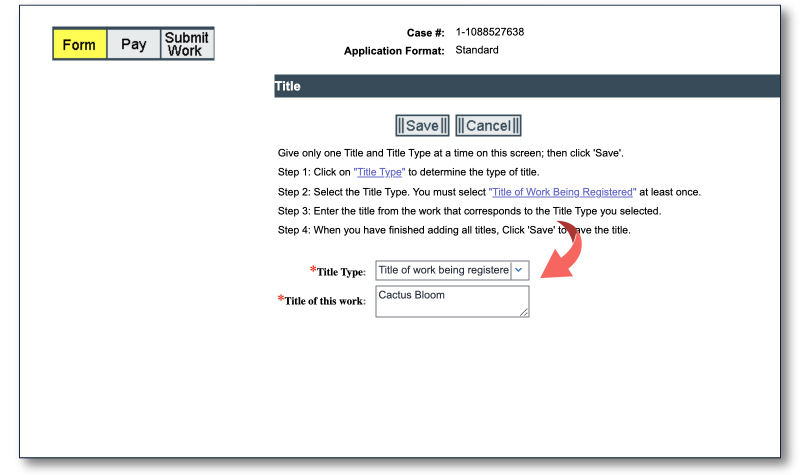Click the "Title of this work" field label

pos(324,301)
